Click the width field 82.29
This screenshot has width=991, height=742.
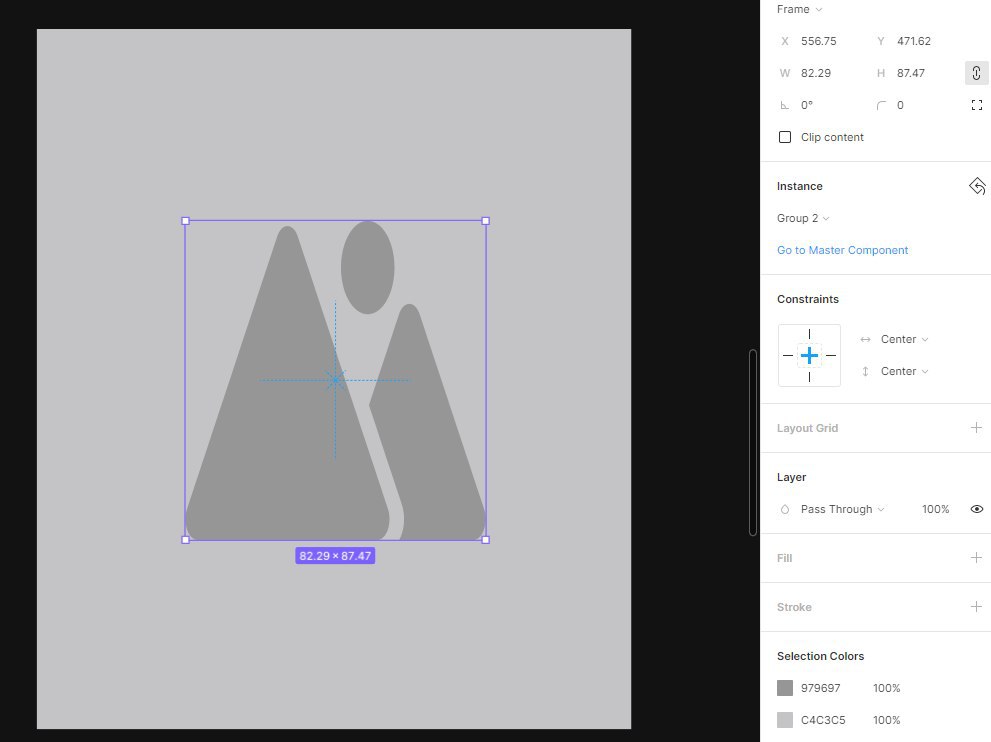pyautogui.click(x=816, y=73)
